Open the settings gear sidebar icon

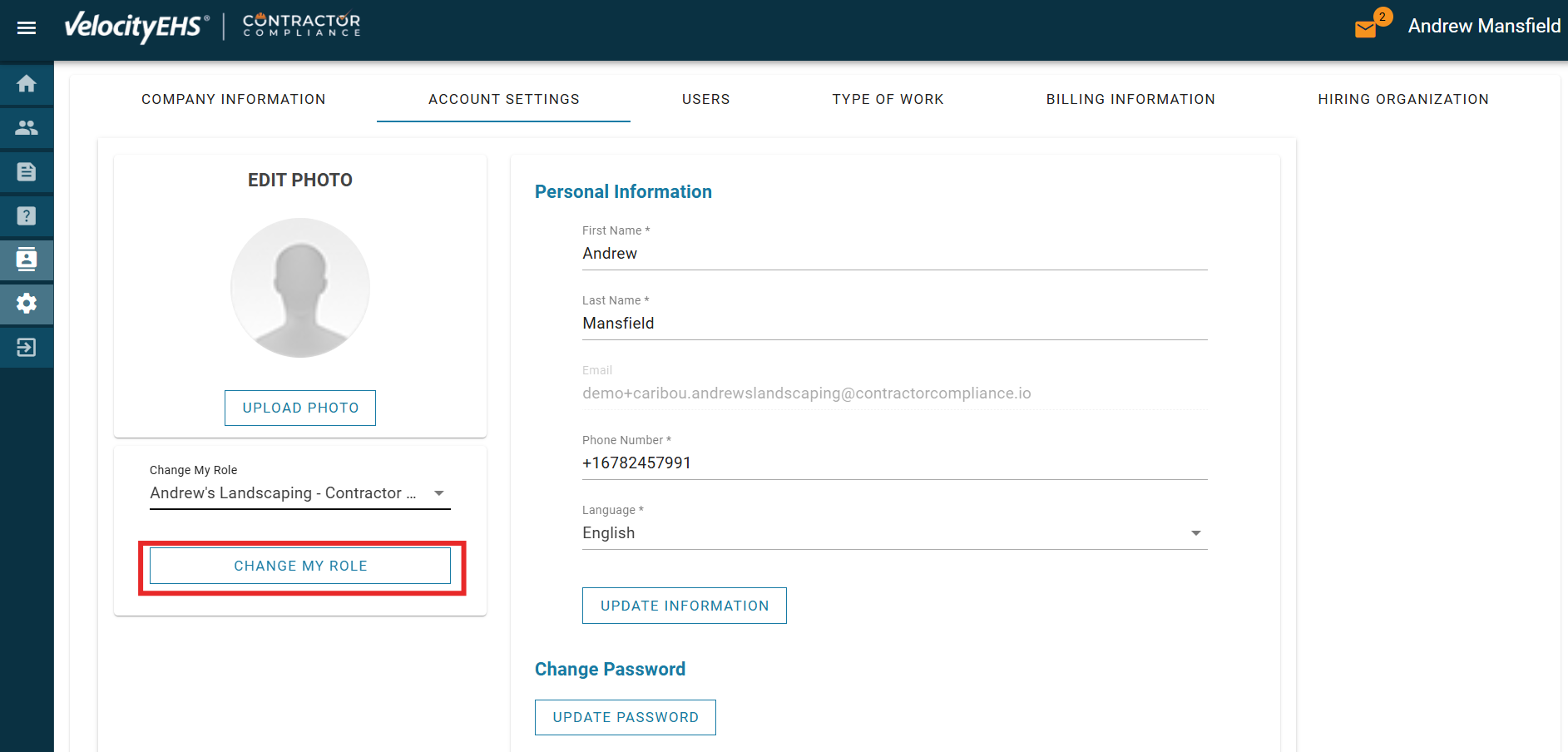point(27,304)
